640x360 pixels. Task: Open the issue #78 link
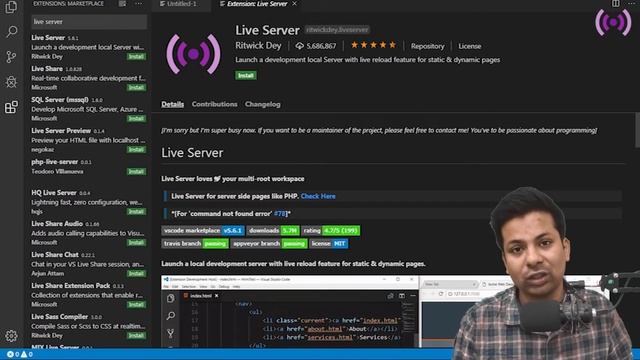[x=280, y=213]
